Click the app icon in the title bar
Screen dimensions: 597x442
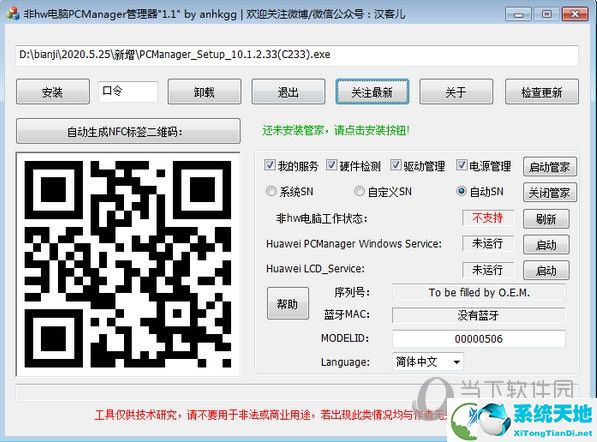pyautogui.click(x=13, y=14)
